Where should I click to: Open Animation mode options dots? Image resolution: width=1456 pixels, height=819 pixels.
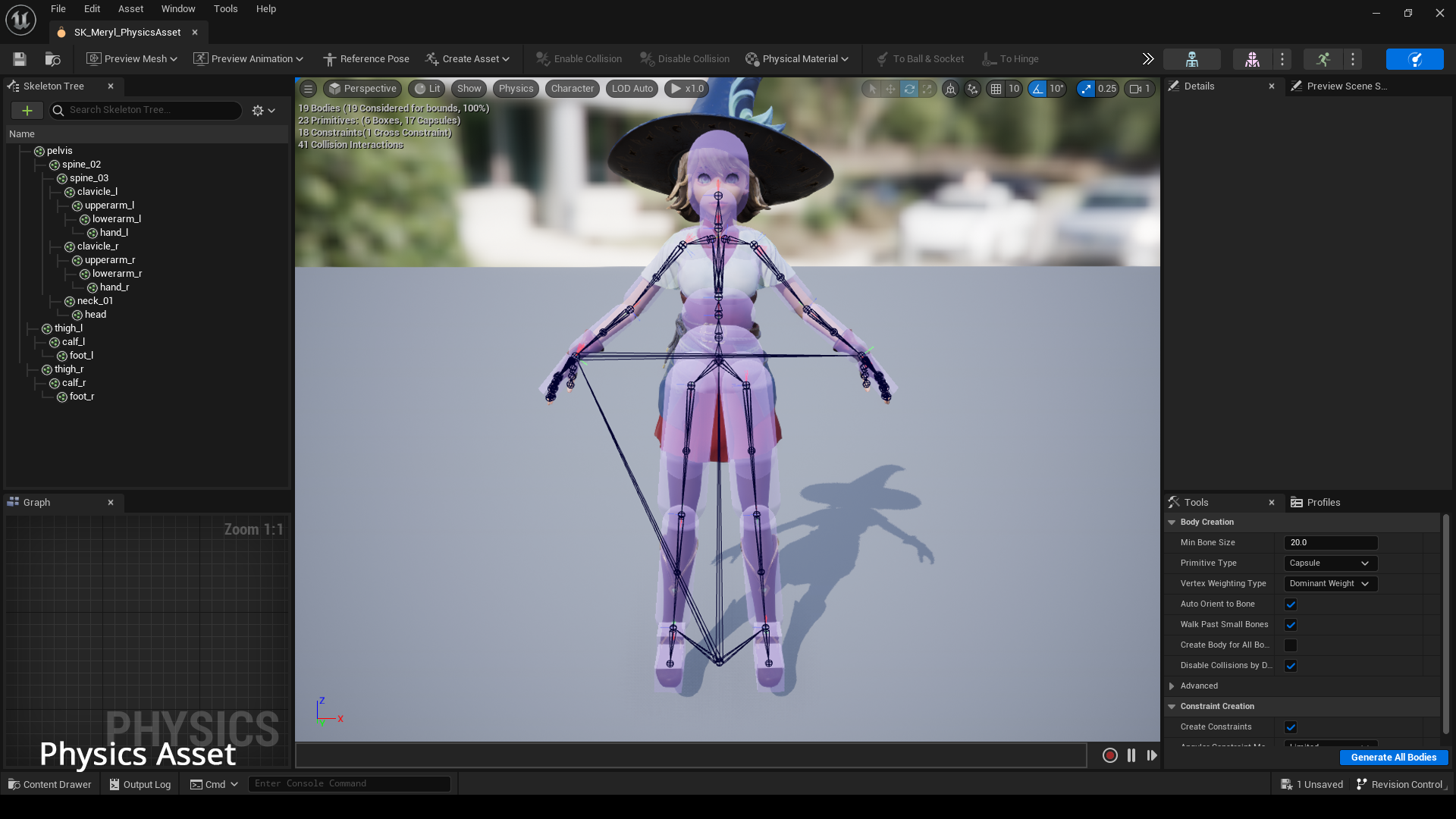pos(1353,59)
